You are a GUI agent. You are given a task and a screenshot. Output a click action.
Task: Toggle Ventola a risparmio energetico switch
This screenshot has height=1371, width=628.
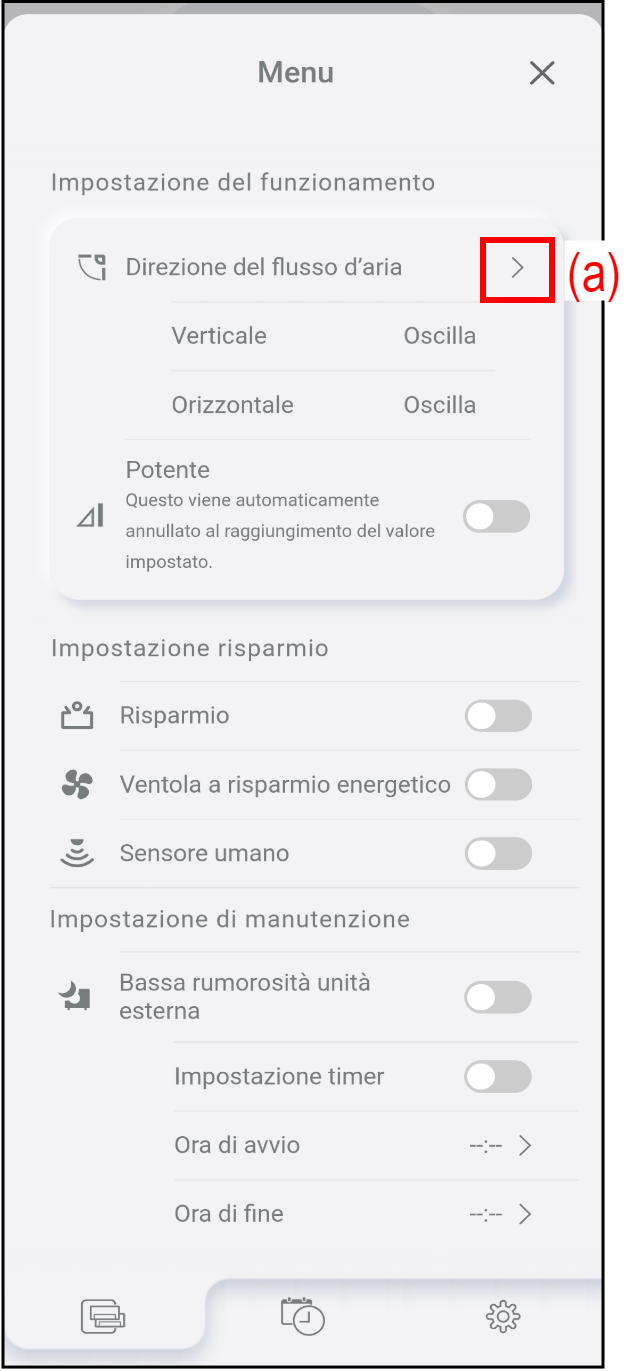(498, 785)
